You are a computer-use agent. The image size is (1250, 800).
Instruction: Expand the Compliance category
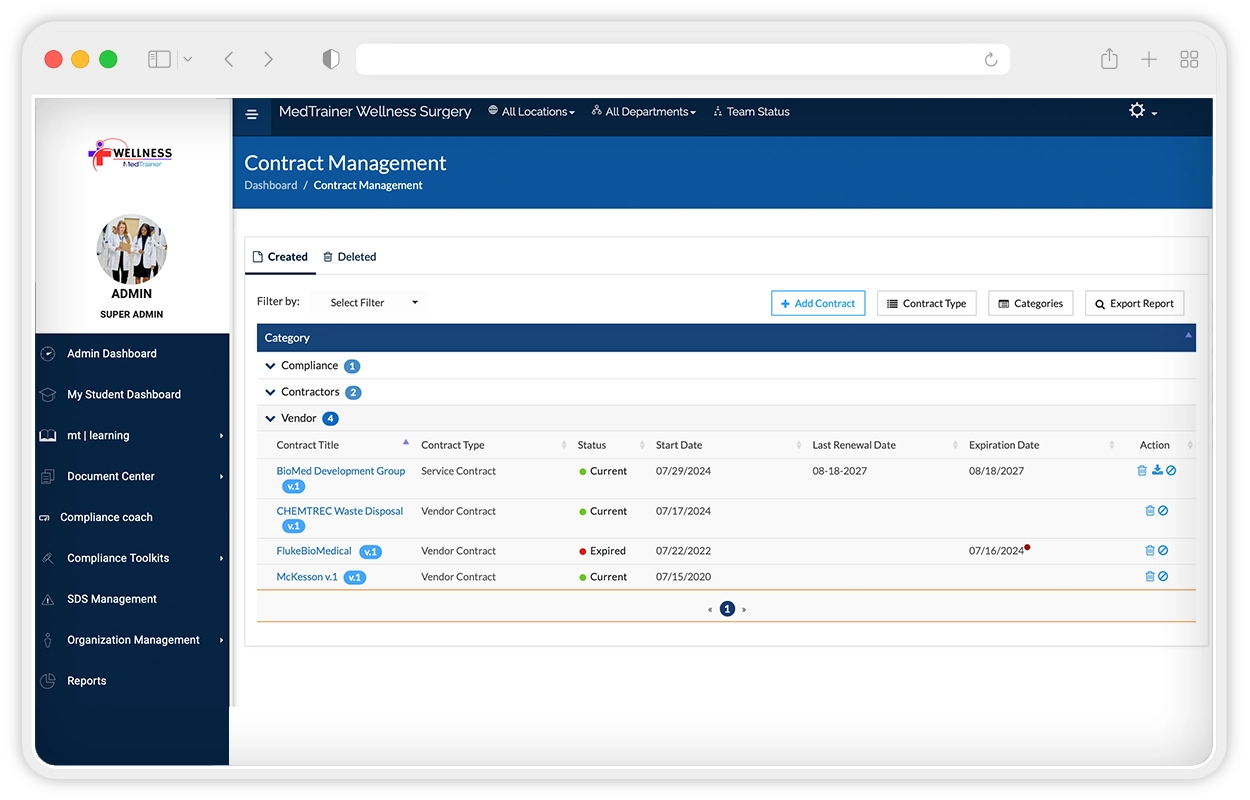270,366
